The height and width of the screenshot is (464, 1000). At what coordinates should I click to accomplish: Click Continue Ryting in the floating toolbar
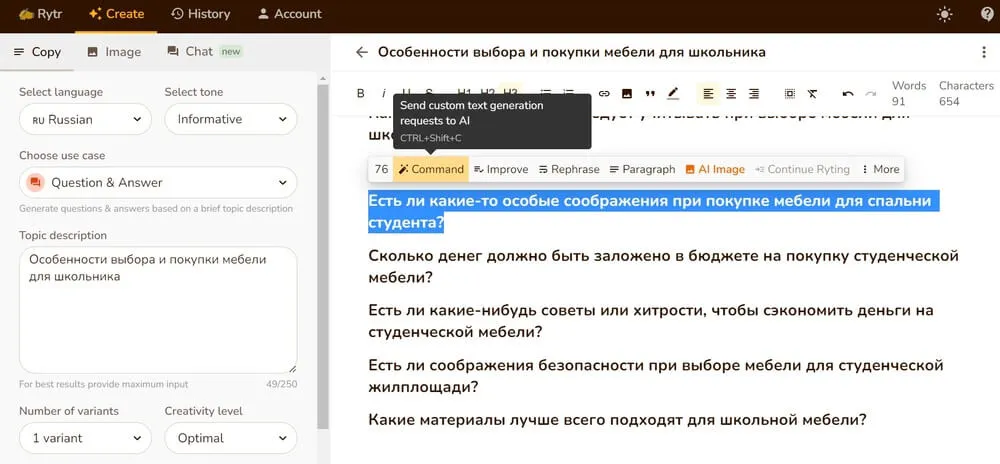(x=802, y=169)
